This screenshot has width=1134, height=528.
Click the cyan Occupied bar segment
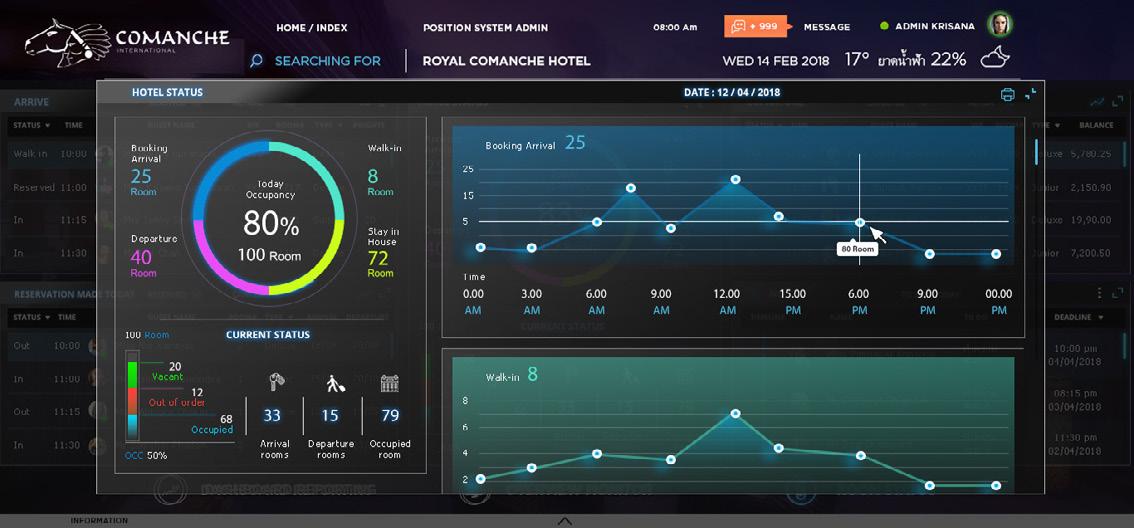[132, 425]
